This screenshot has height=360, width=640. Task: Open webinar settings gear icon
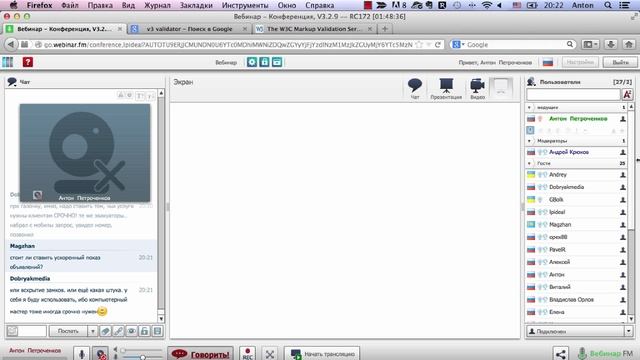pyautogui.click(x=252, y=62)
